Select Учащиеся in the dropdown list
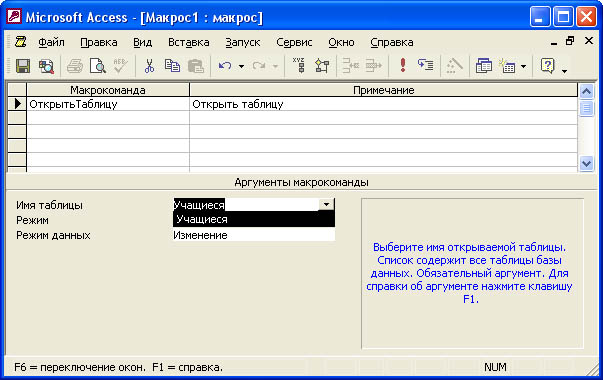 [x=254, y=219]
